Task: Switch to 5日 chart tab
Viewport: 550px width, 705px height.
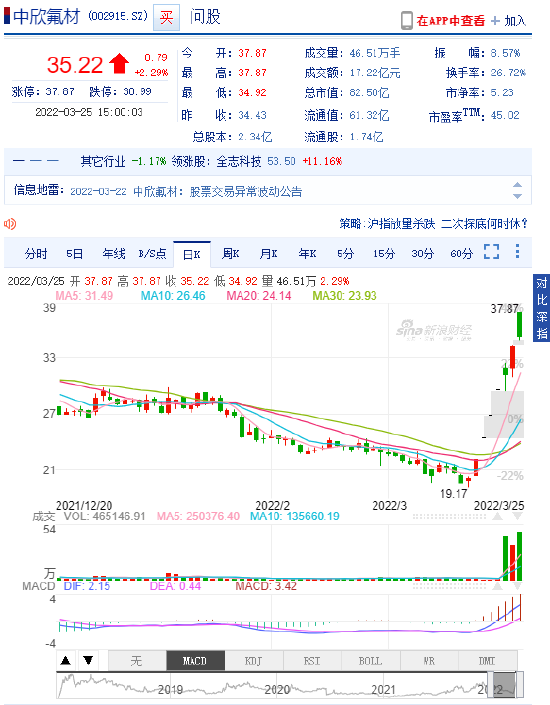Action: tap(75, 254)
